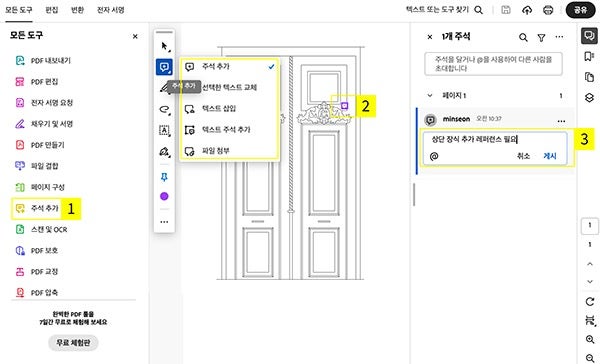The height and width of the screenshot is (364, 600).
Task: Click the zoom in icon
Action: coord(590,339)
